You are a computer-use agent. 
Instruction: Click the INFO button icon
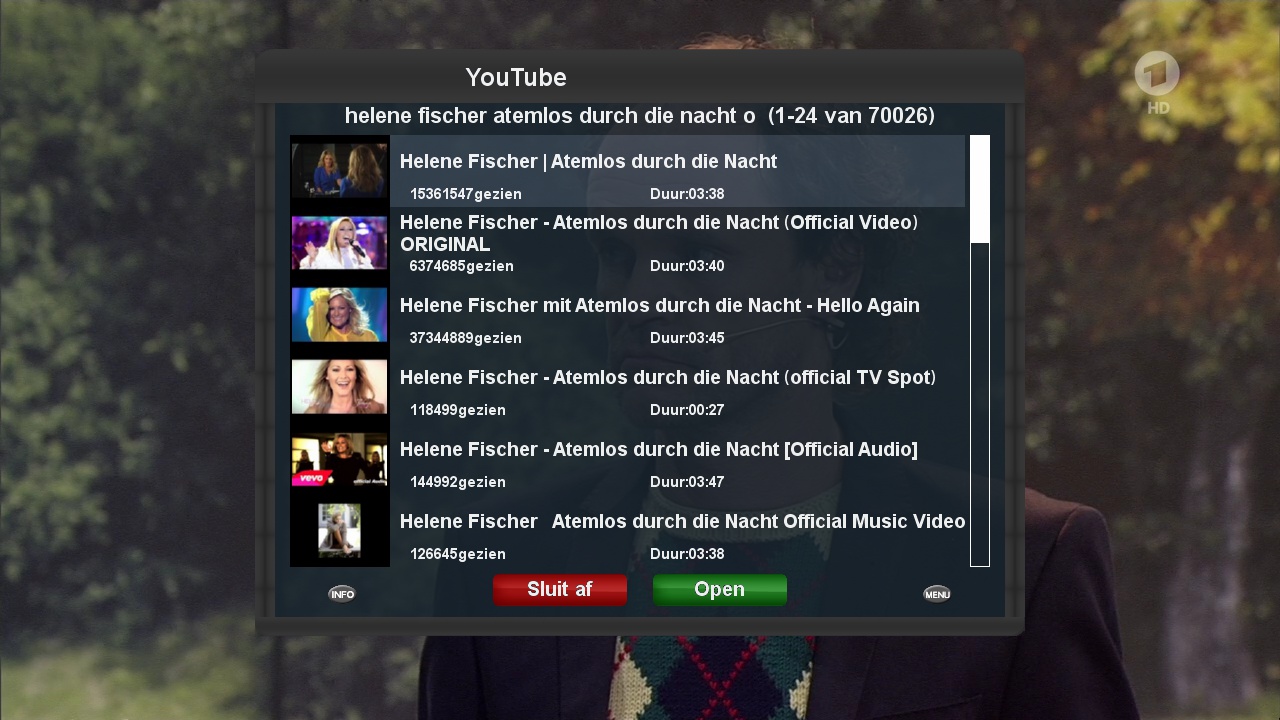coord(342,594)
